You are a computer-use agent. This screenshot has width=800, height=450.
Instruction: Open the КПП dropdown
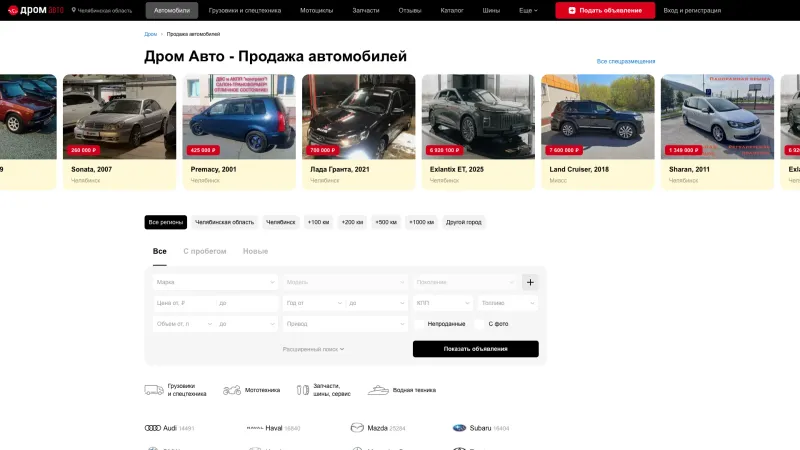443,303
